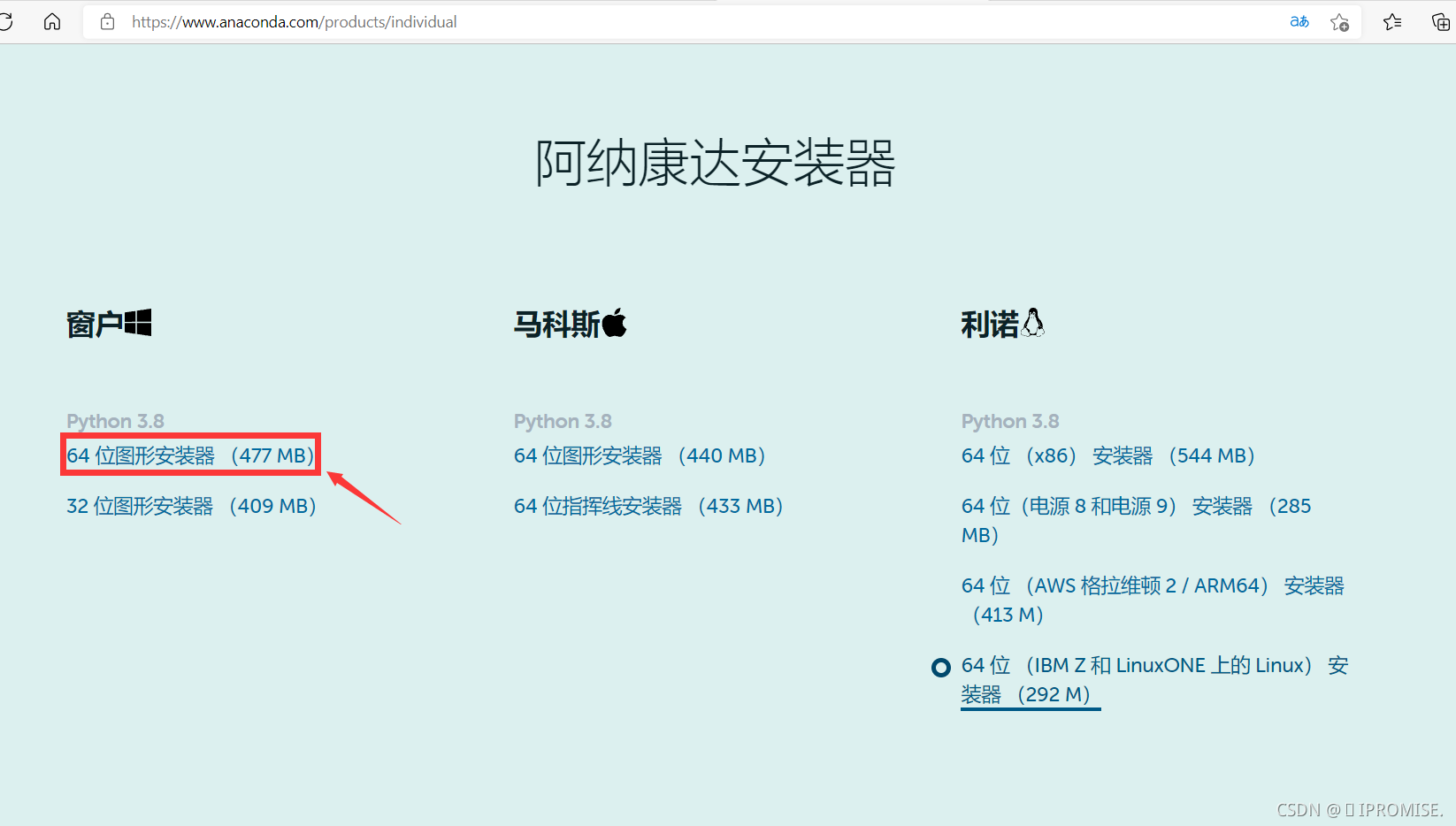Click the Linux penguin beside 利诺

pos(1034,322)
